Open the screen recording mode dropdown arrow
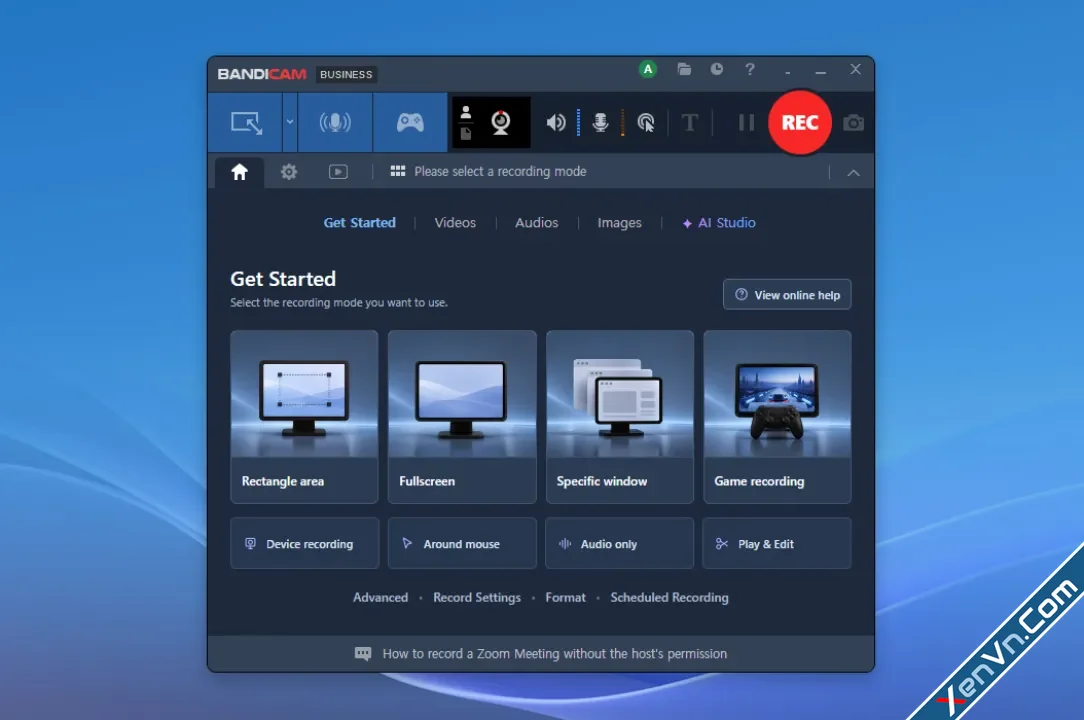 pyautogui.click(x=290, y=122)
